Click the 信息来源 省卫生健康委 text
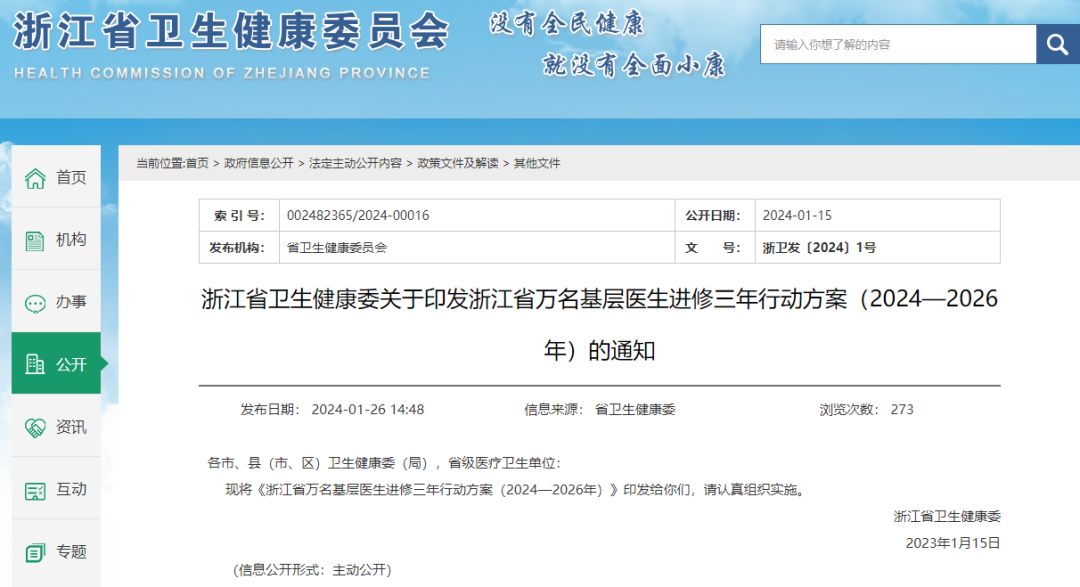The height and width of the screenshot is (587, 1080). [x=600, y=409]
